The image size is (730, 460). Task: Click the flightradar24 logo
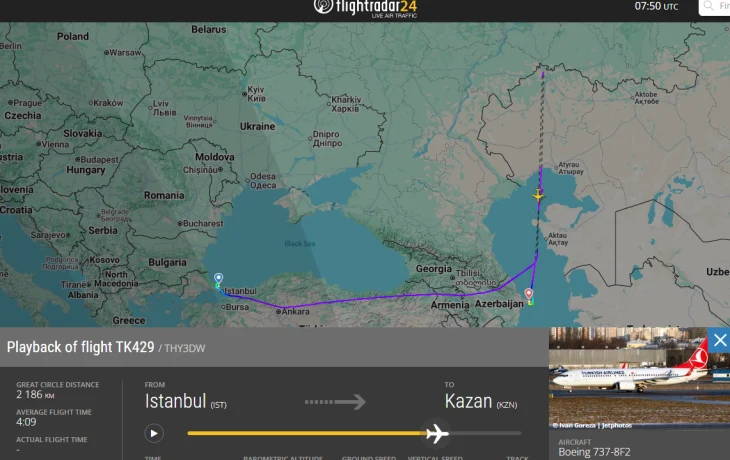tap(365, 8)
